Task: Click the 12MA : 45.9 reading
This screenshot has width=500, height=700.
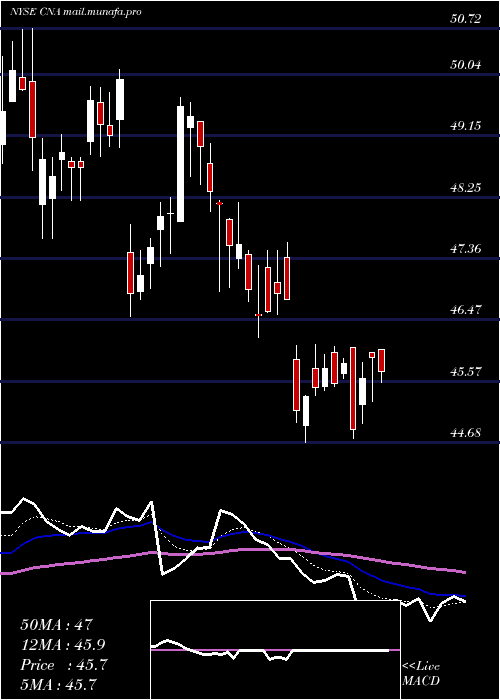Action: tap(62, 645)
